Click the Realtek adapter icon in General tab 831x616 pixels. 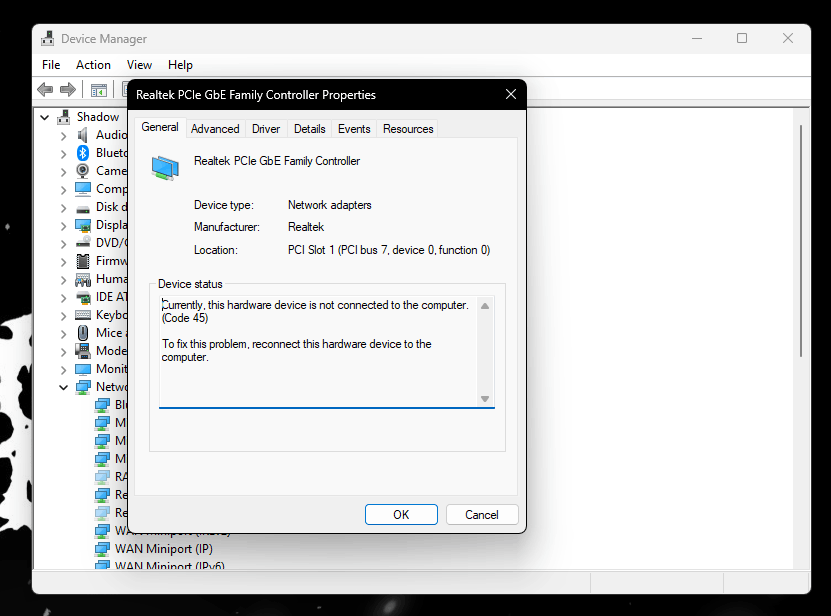pos(165,167)
